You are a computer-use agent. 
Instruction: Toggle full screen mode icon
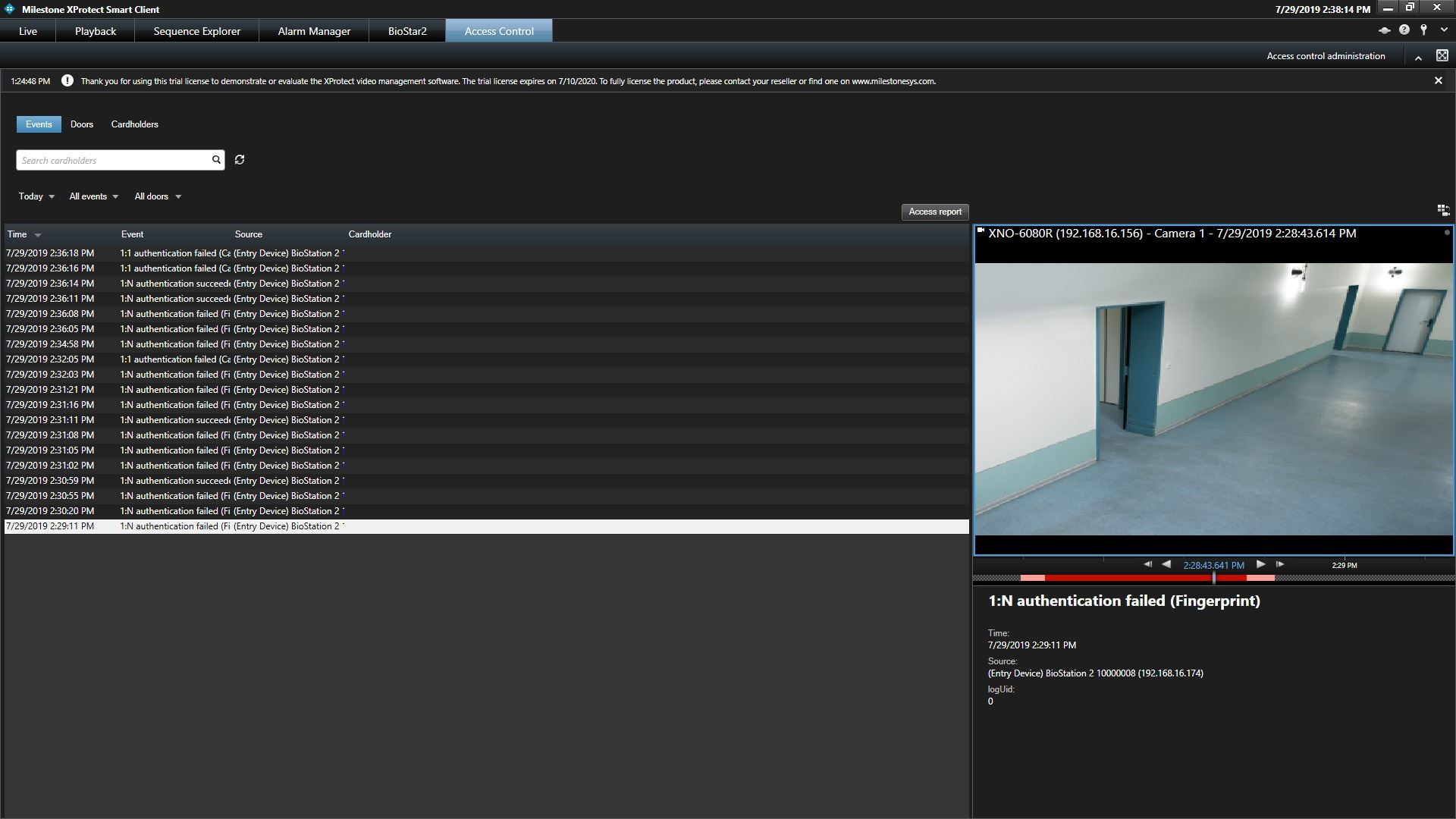1442,55
